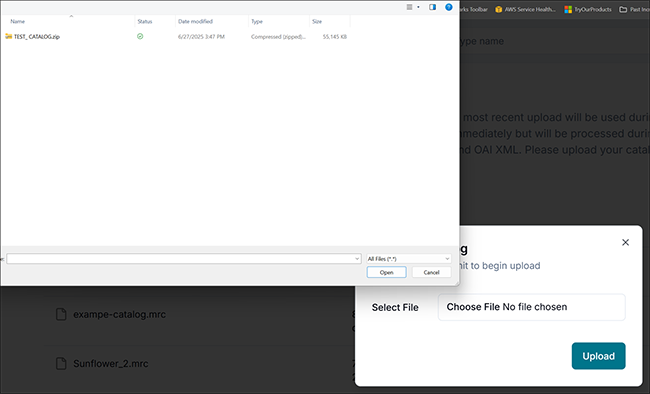Toggle the preview pane icon
The image size is (650, 394).
tap(432, 7)
